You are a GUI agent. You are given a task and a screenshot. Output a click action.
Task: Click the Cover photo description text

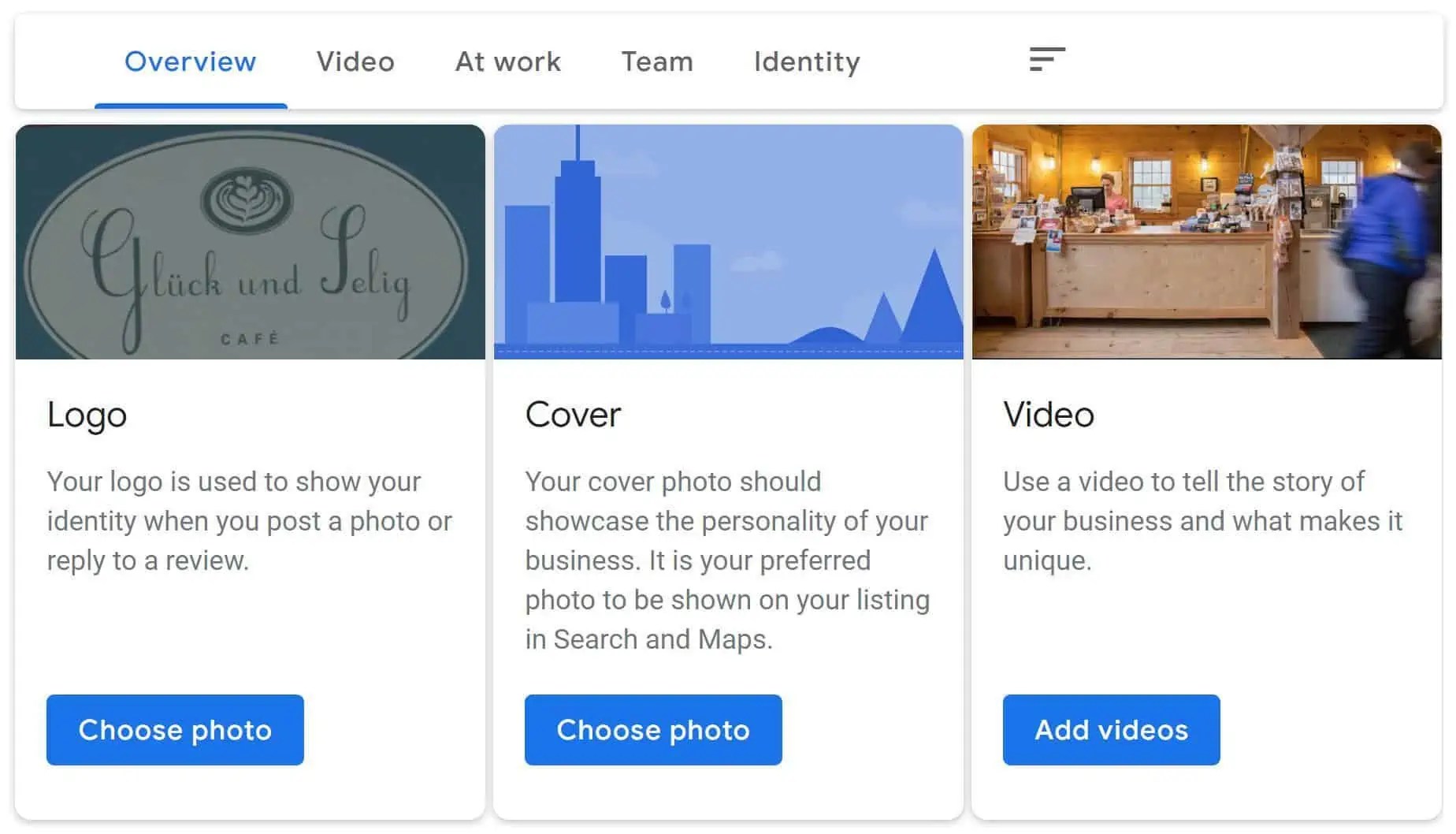726,560
